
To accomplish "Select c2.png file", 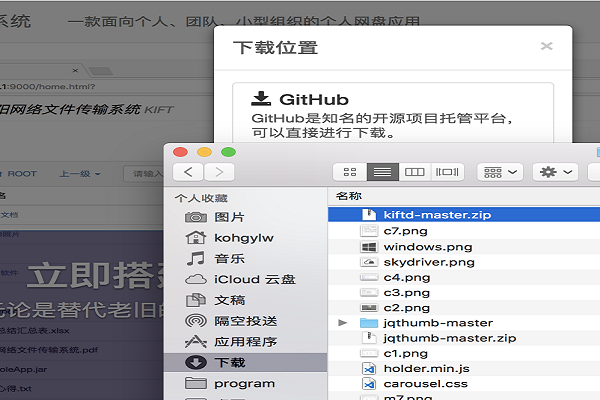I will coord(464,308).
